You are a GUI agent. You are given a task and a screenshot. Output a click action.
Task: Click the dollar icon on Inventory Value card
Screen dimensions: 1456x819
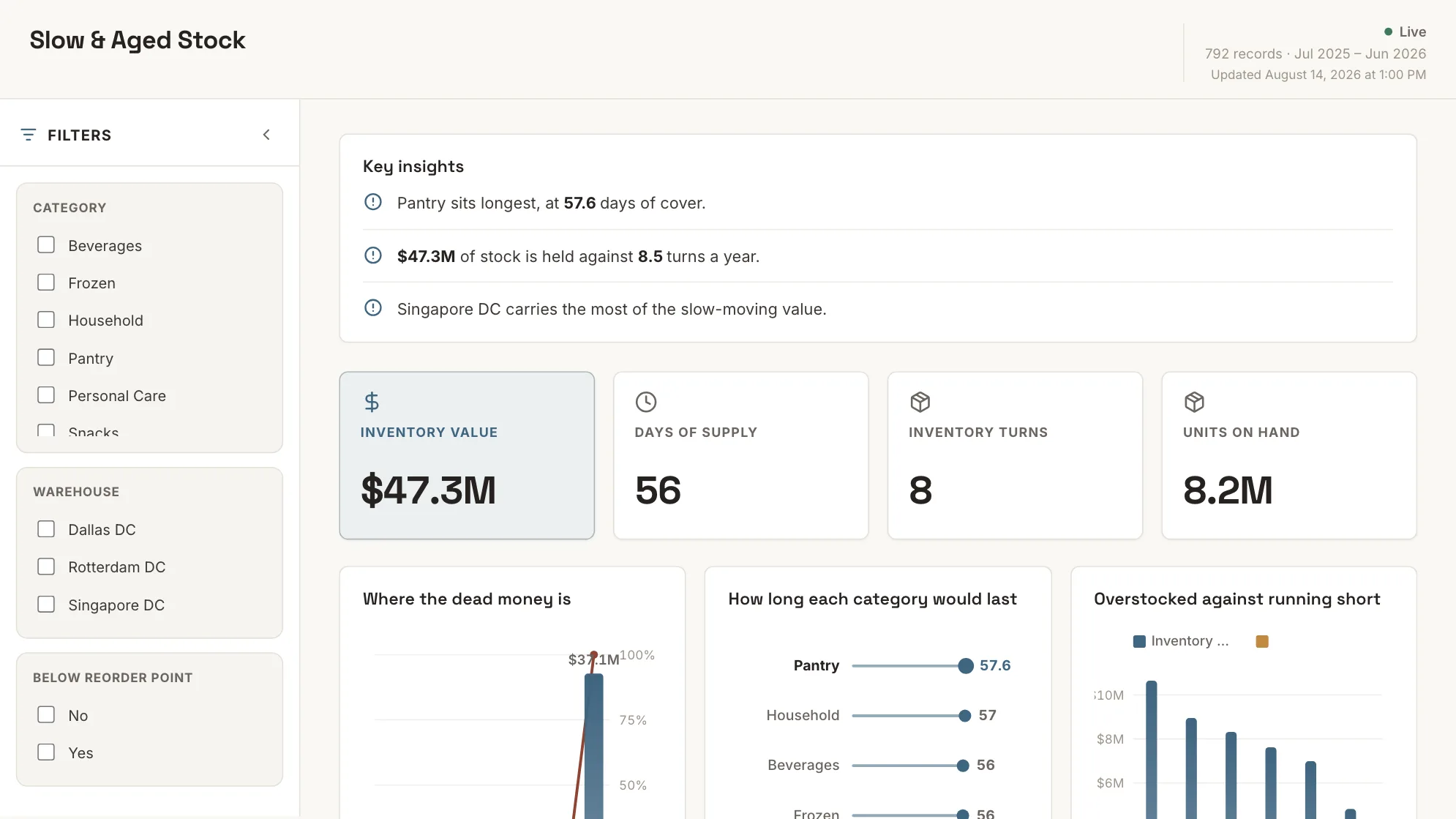(x=372, y=402)
